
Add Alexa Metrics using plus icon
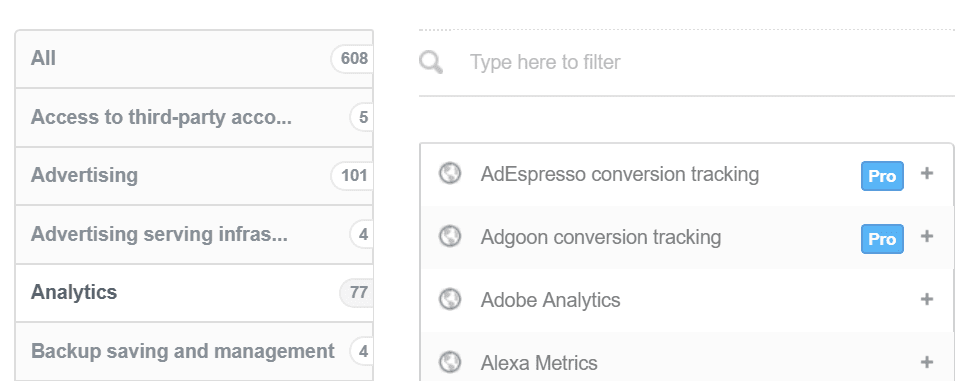coord(926,362)
